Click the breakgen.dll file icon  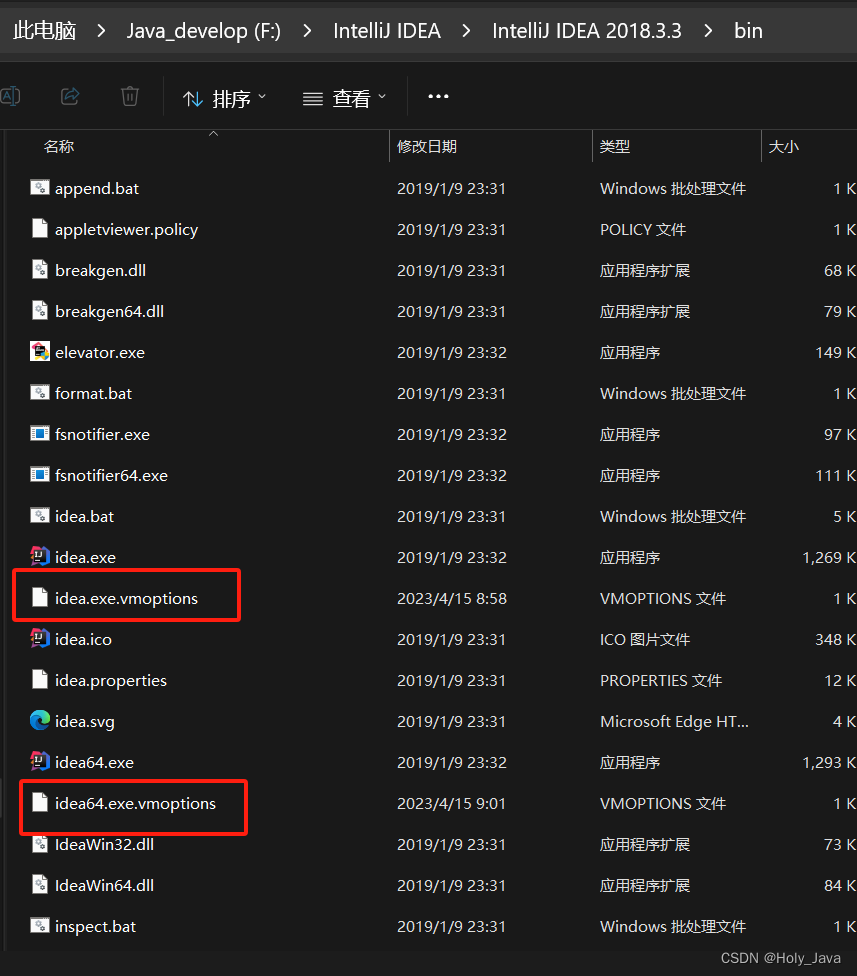[40, 270]
